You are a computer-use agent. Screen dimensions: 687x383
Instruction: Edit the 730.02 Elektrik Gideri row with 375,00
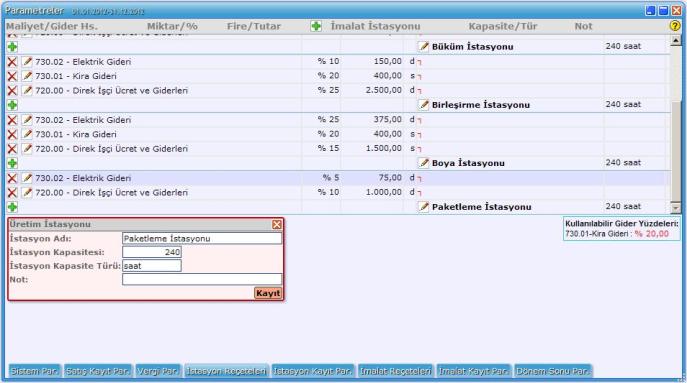tap(27, 120)
